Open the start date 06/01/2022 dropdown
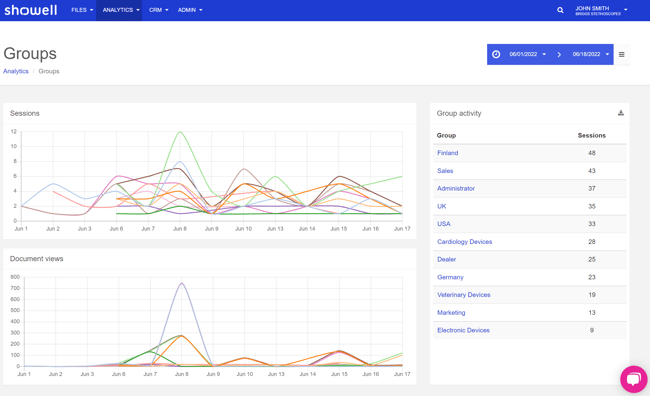This screenshot has width=650, height=396. click(528, 54)
